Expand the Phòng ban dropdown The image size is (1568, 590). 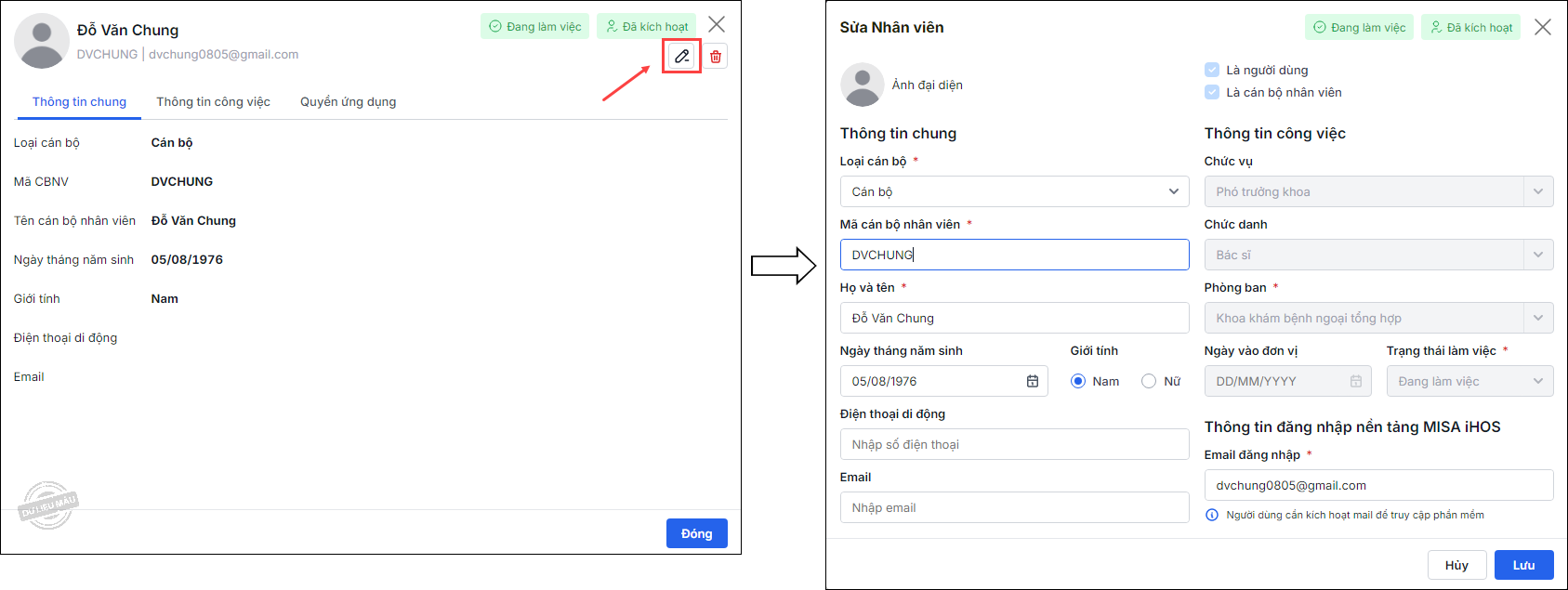pyautogui.click(x=1379, y=318)
